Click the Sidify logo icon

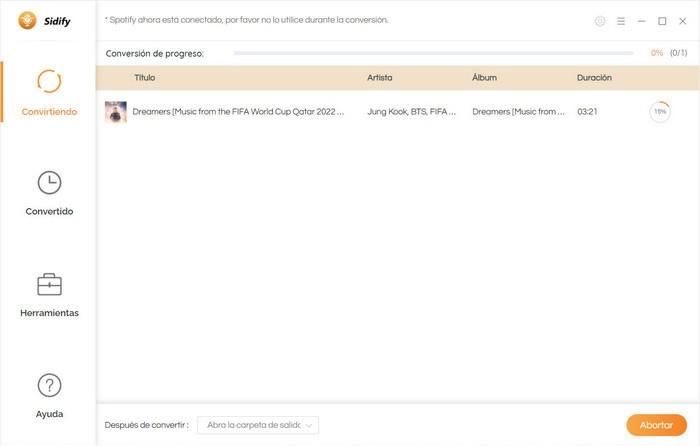[27, 21]
